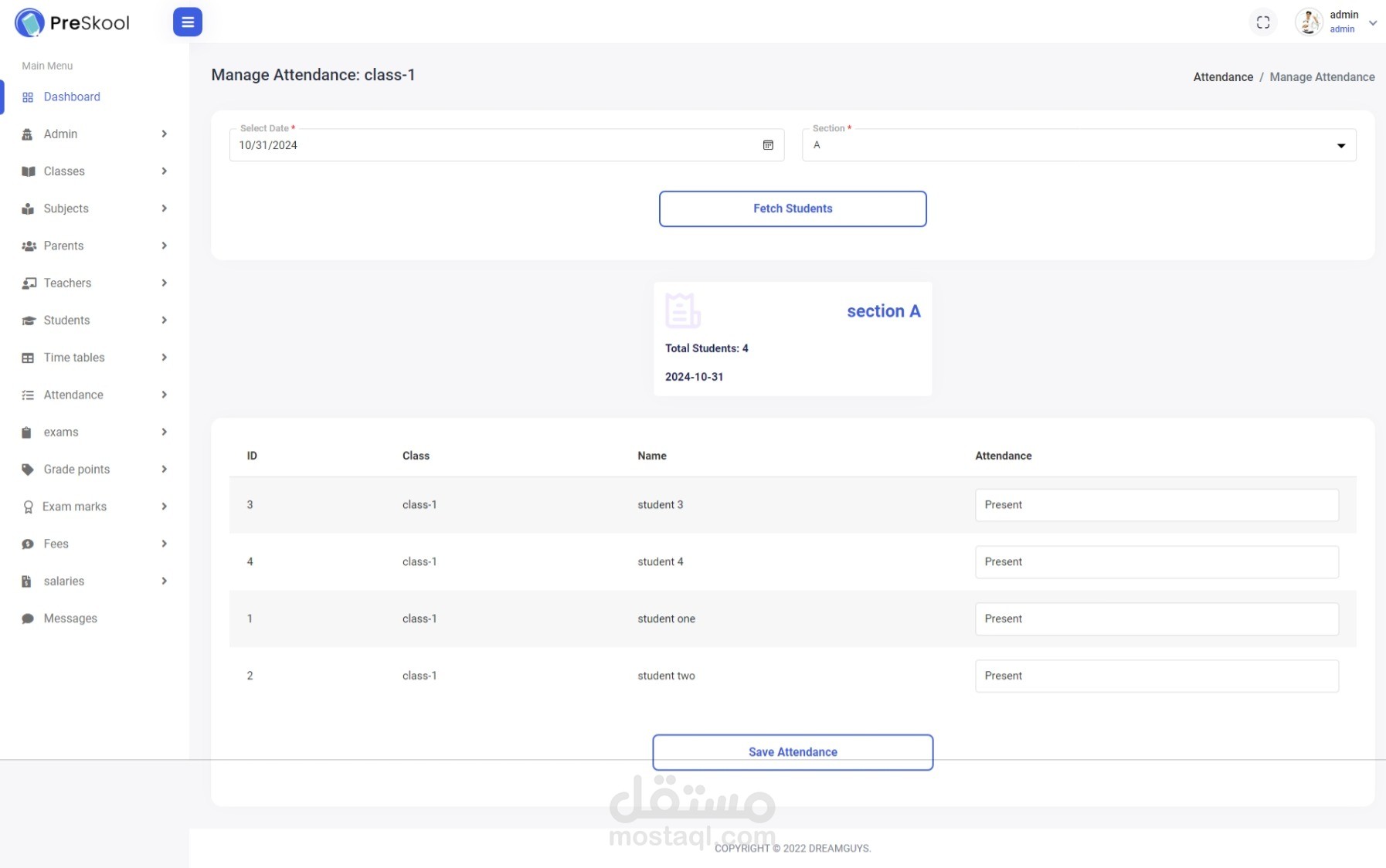
Task: Expand the Attendance sidebar menu chevron
Action: pos(164,395)
